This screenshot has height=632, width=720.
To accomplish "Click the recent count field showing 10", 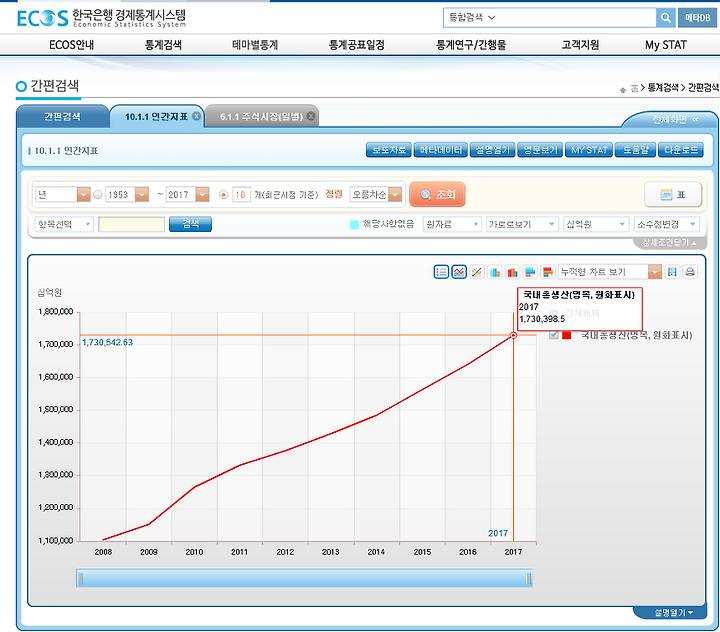I will click(241, 195).
